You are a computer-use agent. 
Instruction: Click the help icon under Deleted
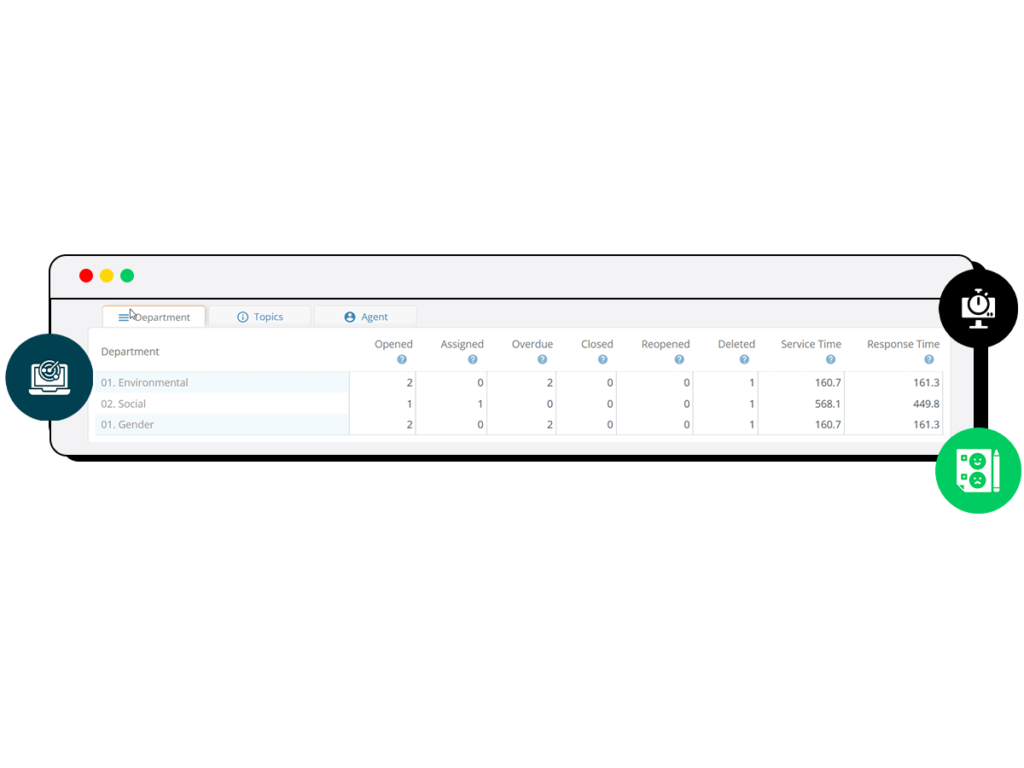744,359
